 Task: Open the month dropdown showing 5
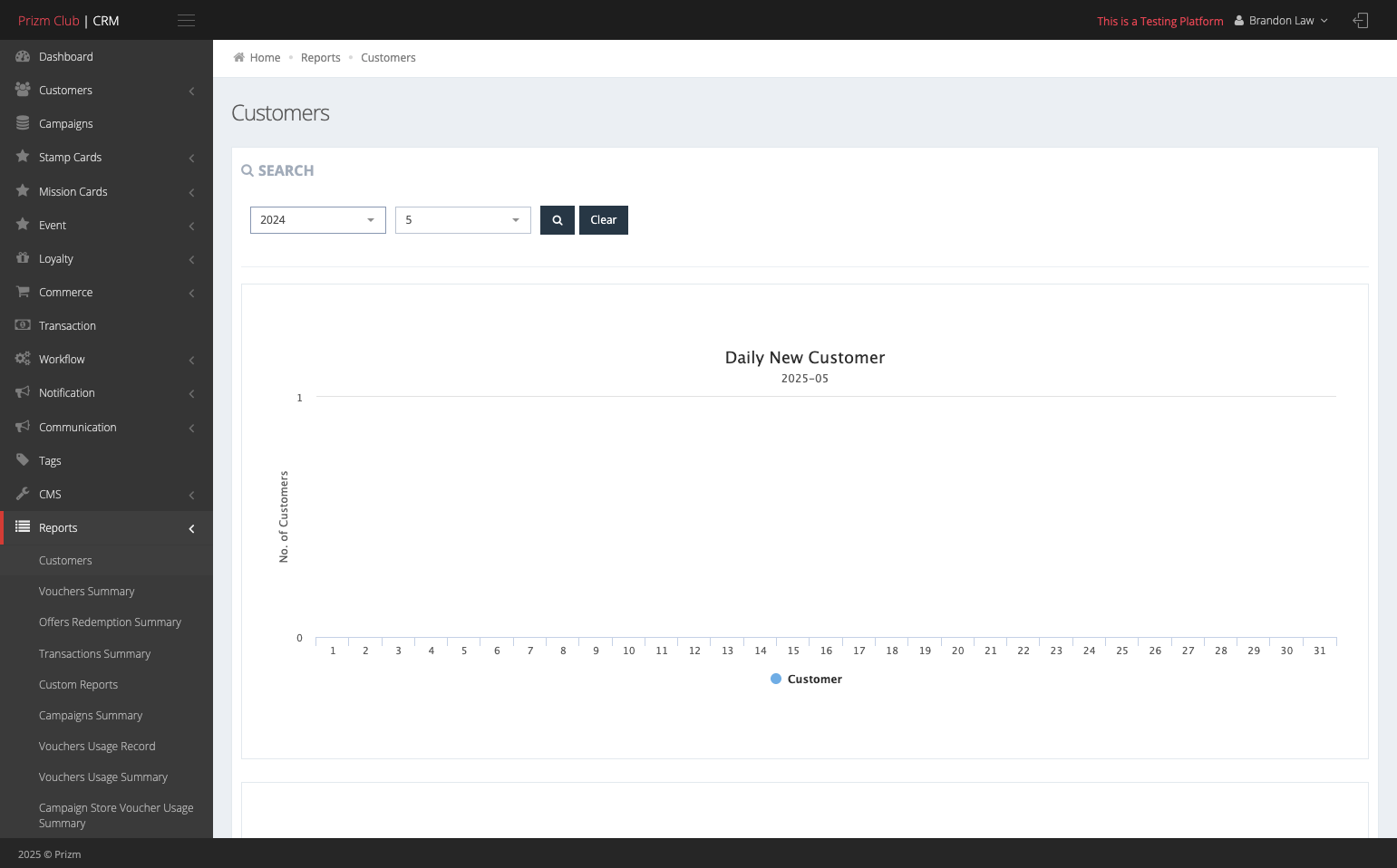[x=463, y=220]
